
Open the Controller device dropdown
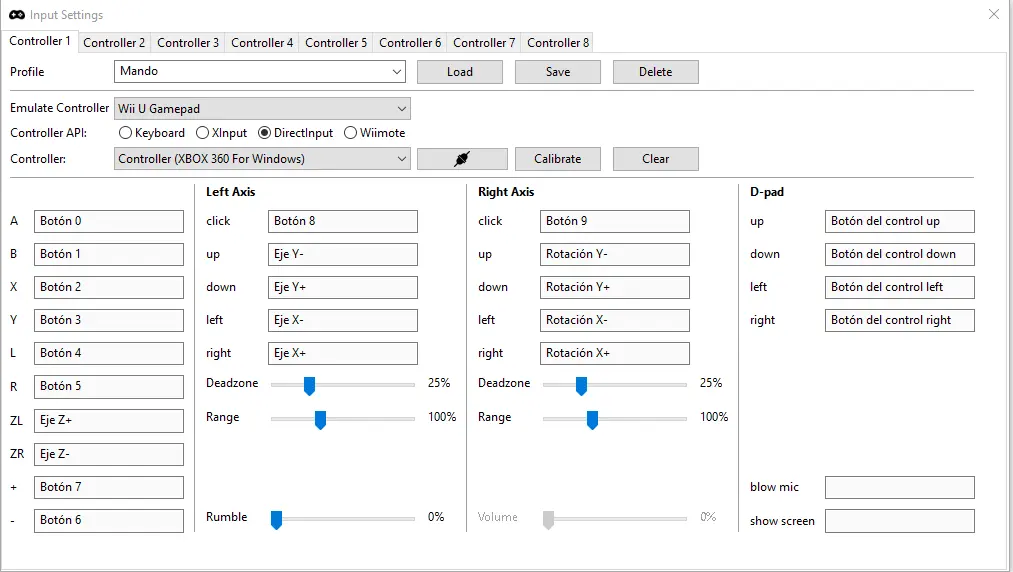click(x=262, y=158)
